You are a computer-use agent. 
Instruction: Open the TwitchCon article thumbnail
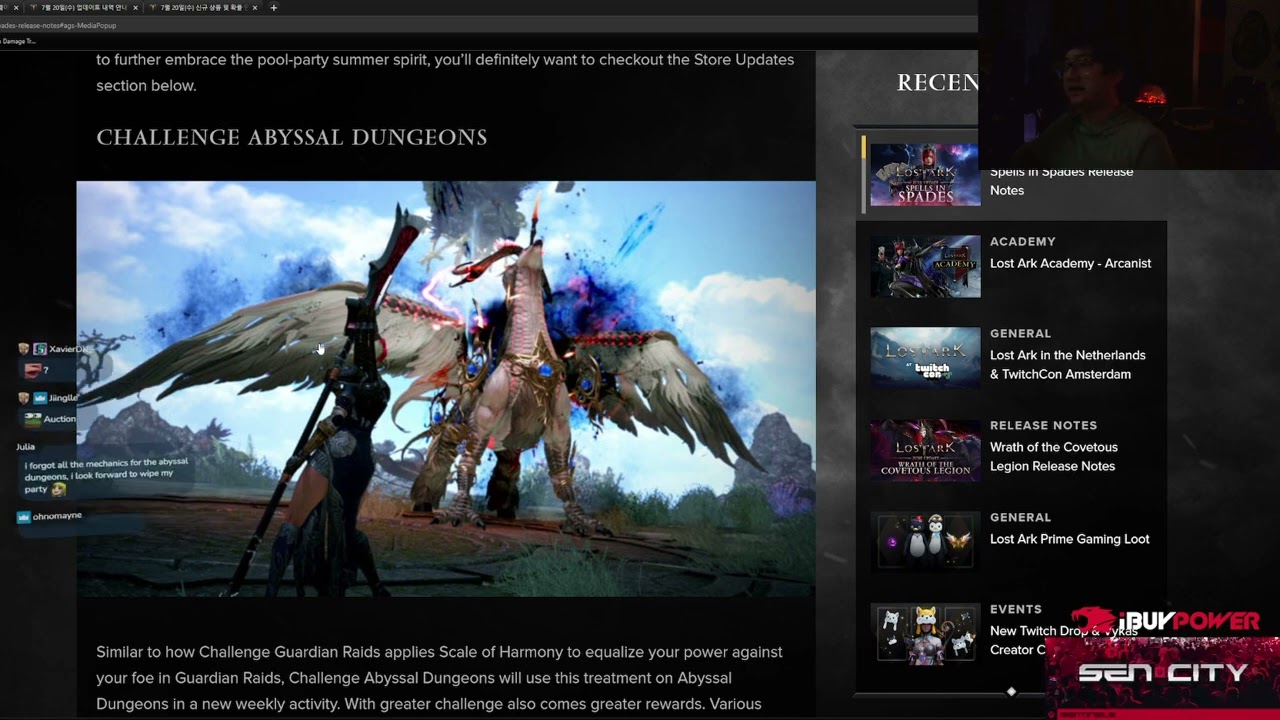click(x=925, y=359)
